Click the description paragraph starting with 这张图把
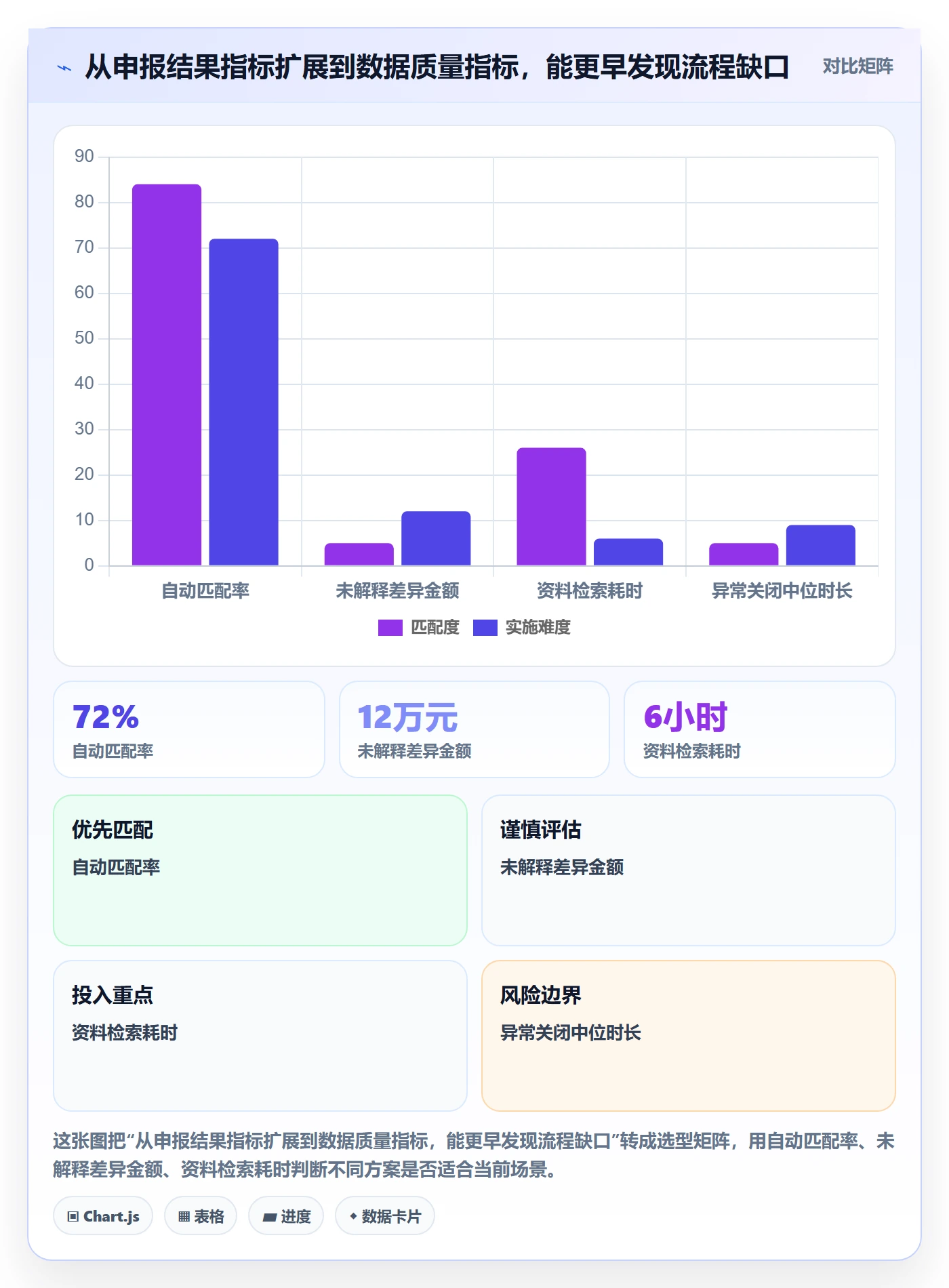Viewport: 949px width, 1288px height. click(474, 1155)
